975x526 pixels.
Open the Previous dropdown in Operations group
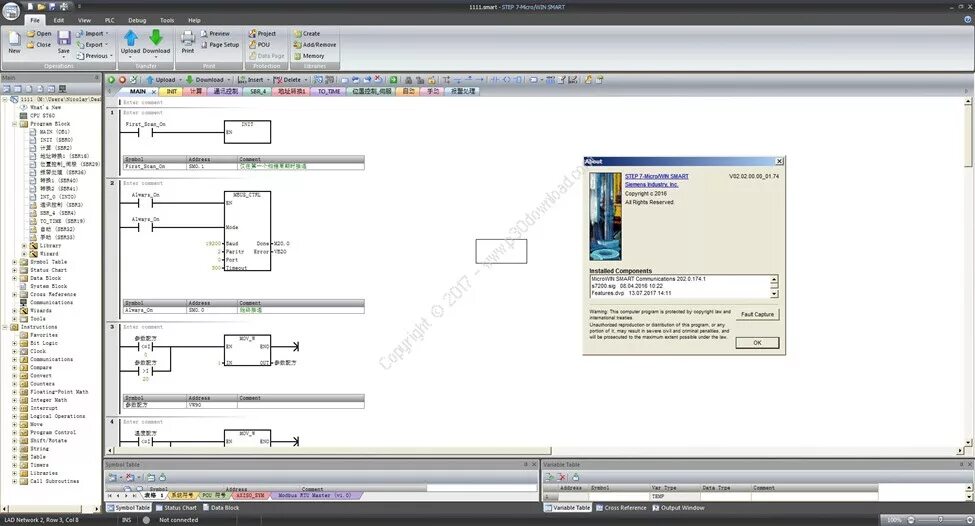coord(95,56)
